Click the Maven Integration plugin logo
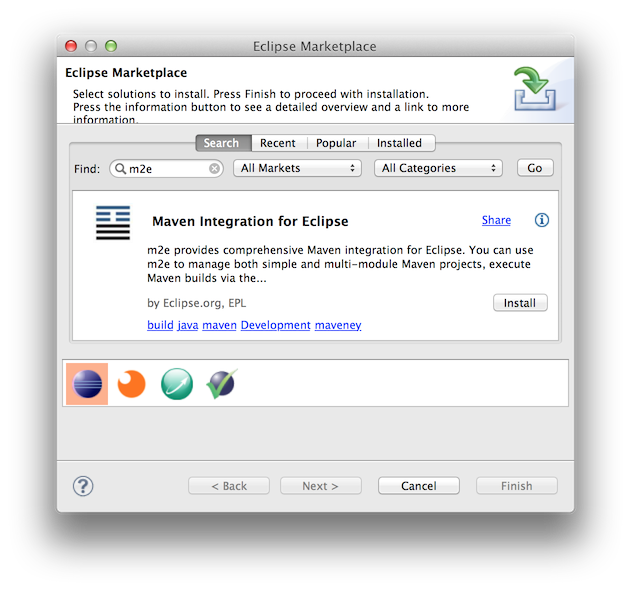 point(113,222)
